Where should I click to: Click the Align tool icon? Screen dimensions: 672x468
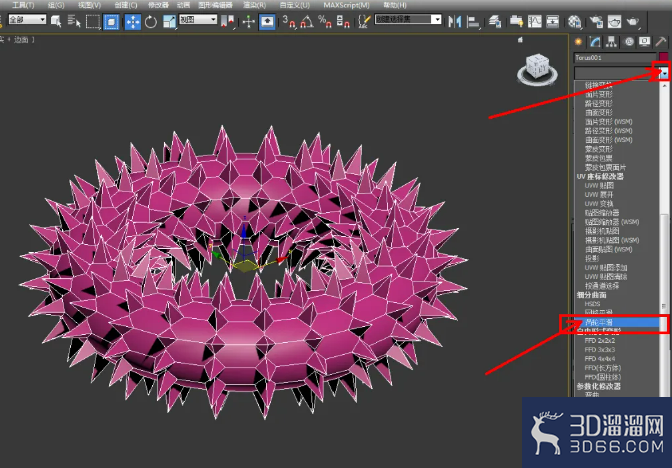coord(473,21)
